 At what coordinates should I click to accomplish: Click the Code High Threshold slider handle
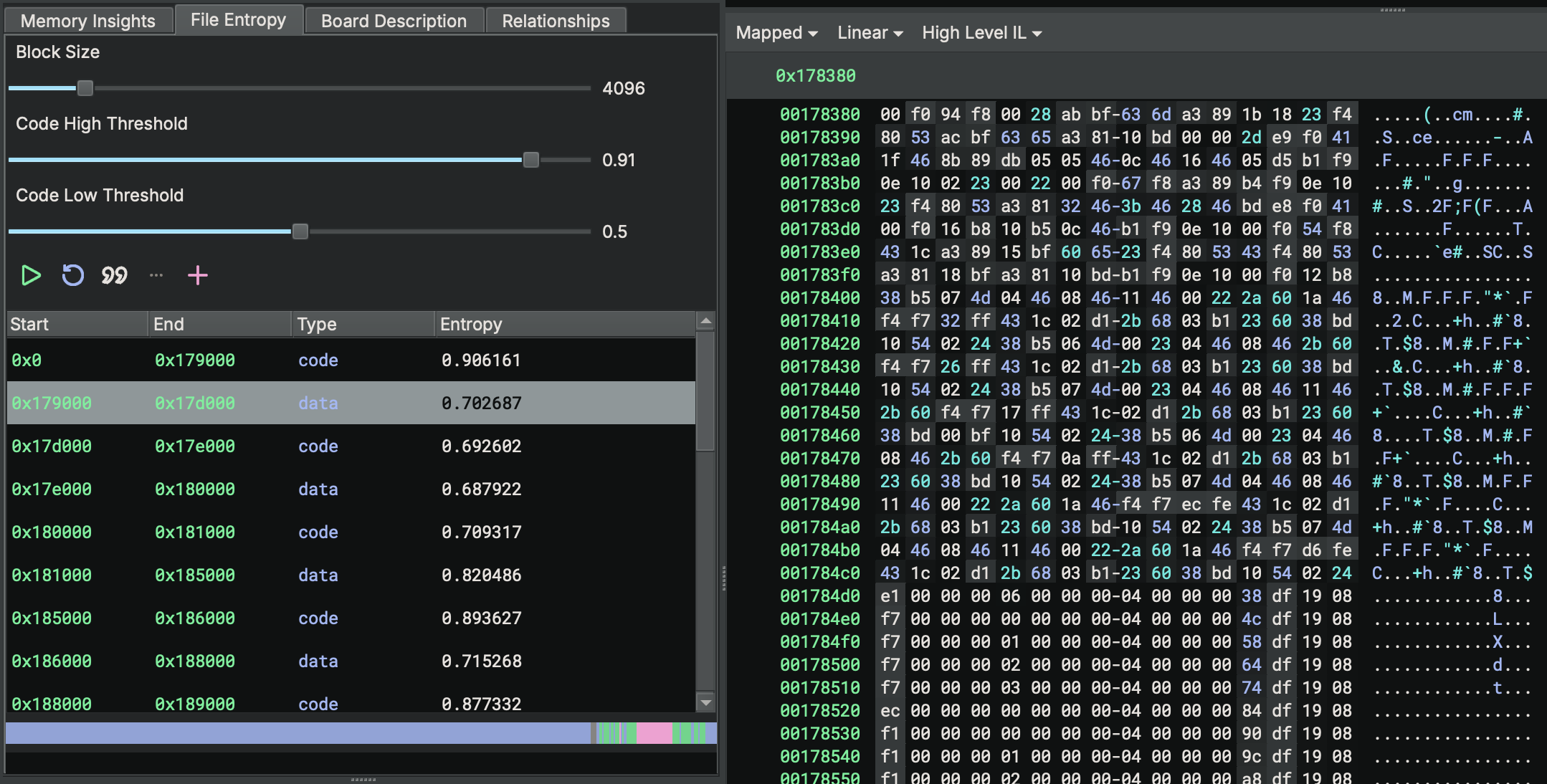(531, 160)
